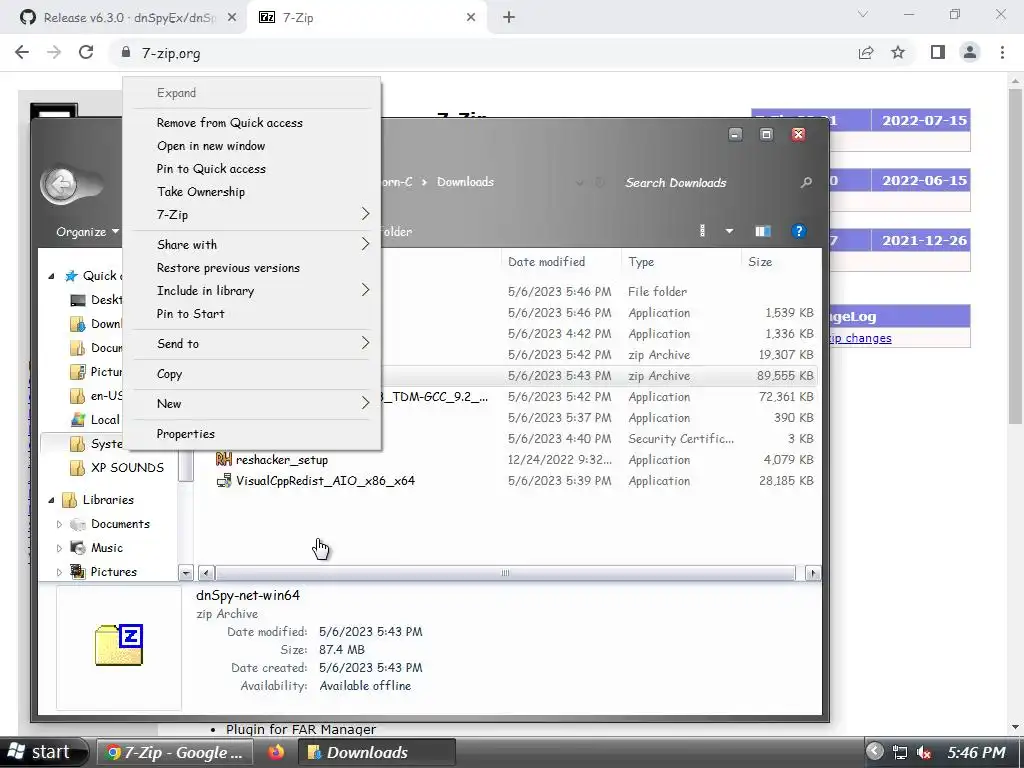The width and height of the screenshot is (1024, 768).
Task: Choose Open in new window
Action: tap(252, 146)
